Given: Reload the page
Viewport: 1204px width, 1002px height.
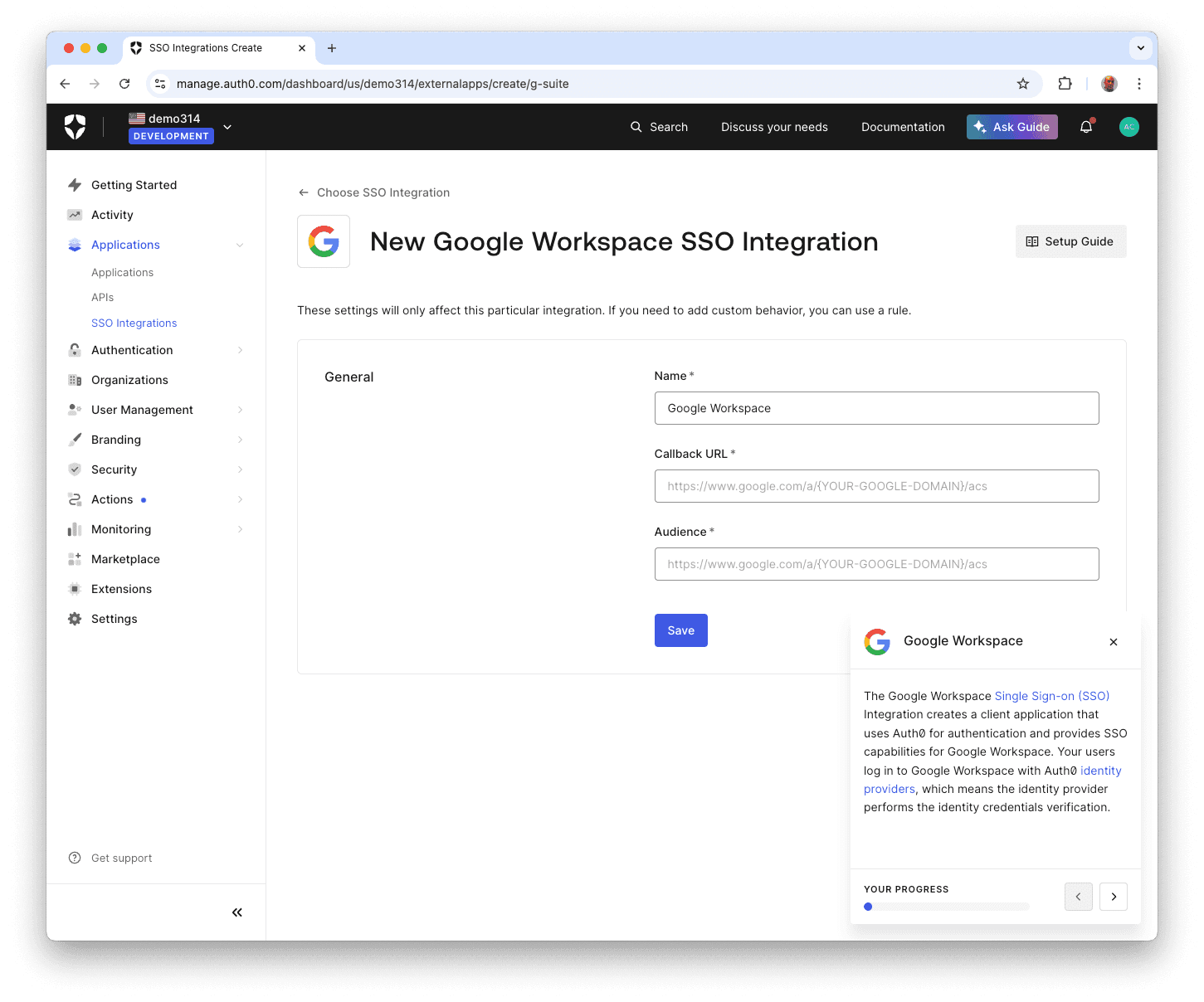Looking at the screenshot, I should pos(124,84).
